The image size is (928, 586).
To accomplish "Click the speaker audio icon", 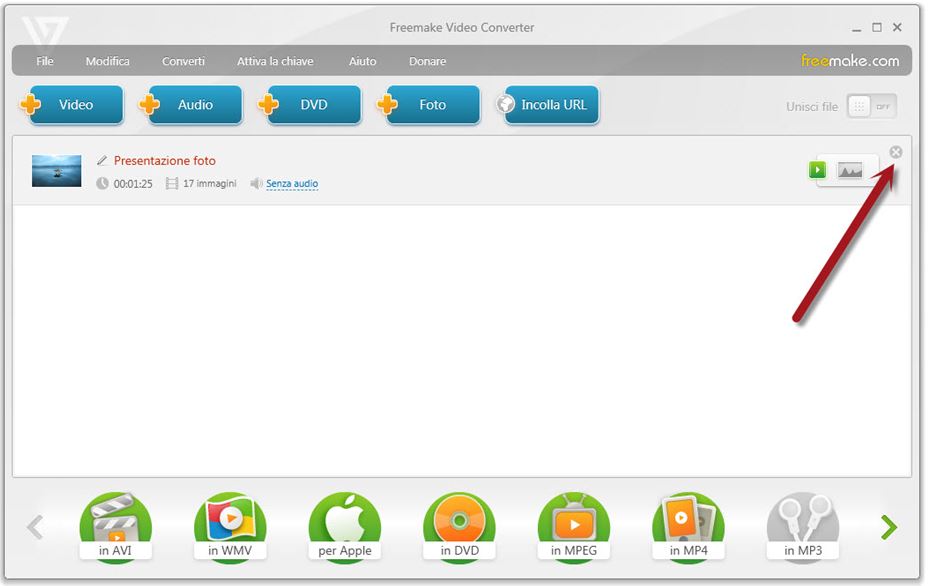I will point(256,183).
